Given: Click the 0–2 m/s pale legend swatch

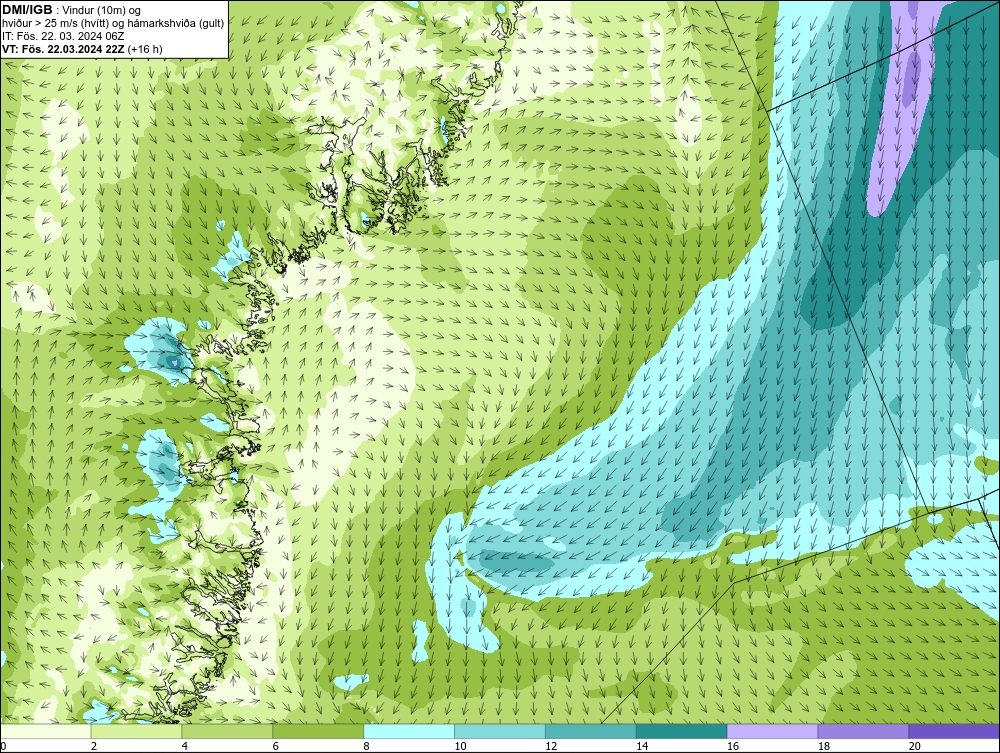Looking at the screenshot, I should tap(45, 731).
